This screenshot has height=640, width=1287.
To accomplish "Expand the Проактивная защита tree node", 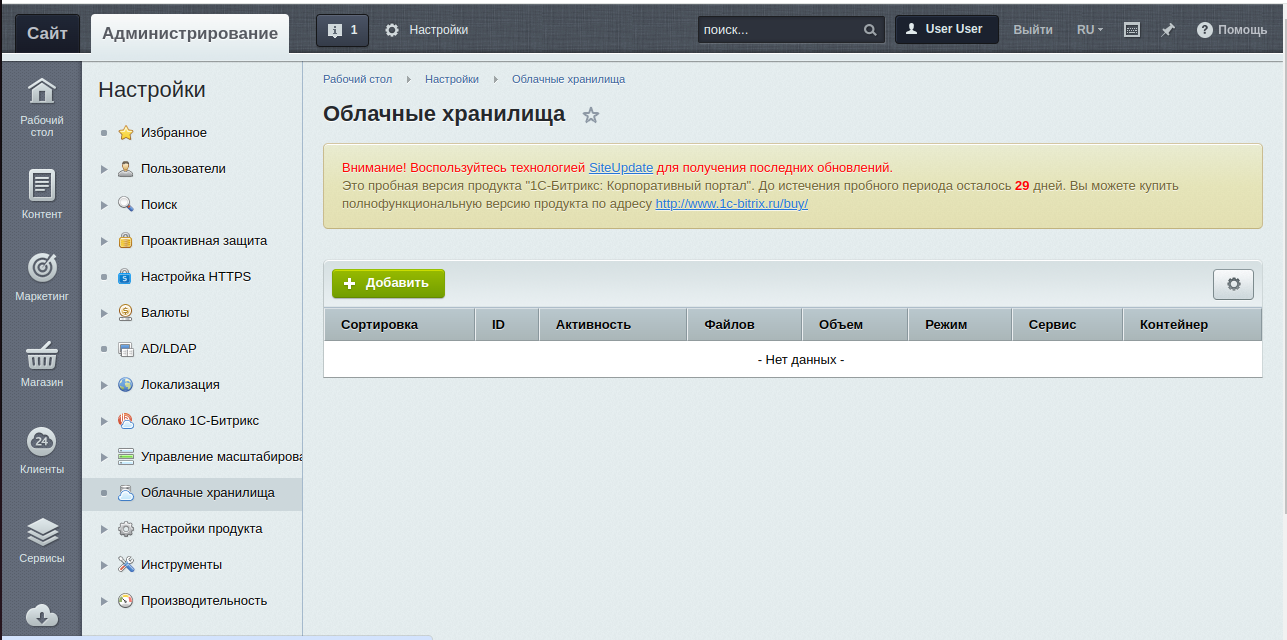I will click(104, 241).
